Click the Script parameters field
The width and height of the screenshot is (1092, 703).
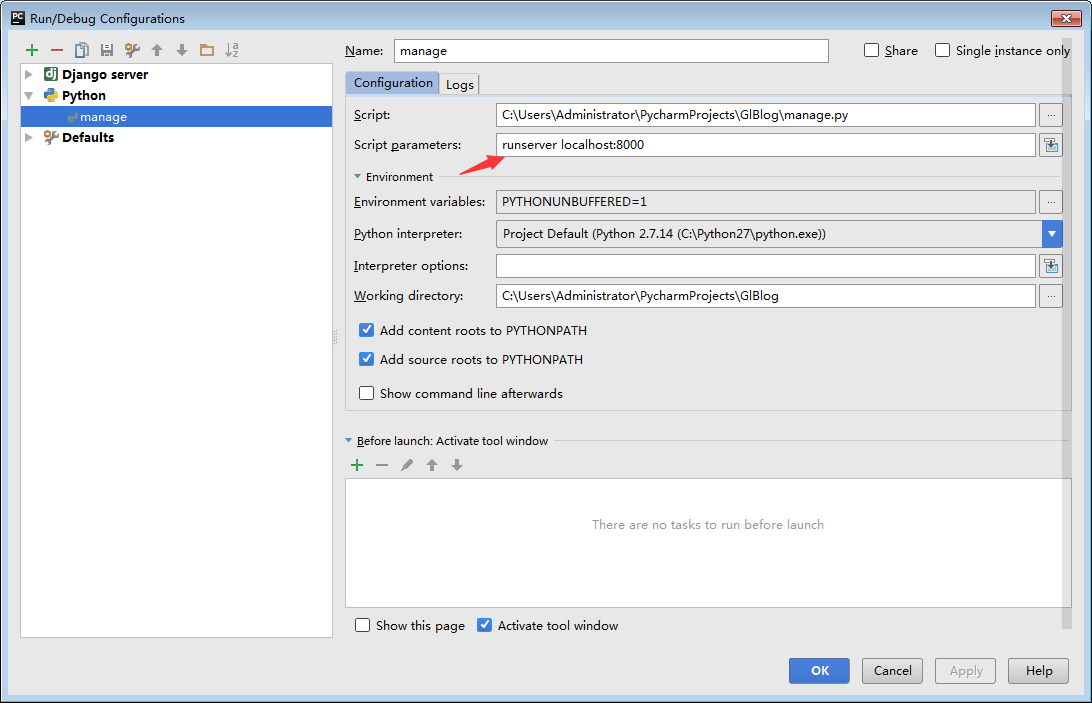pyautogui.click(x=765, y=145)
